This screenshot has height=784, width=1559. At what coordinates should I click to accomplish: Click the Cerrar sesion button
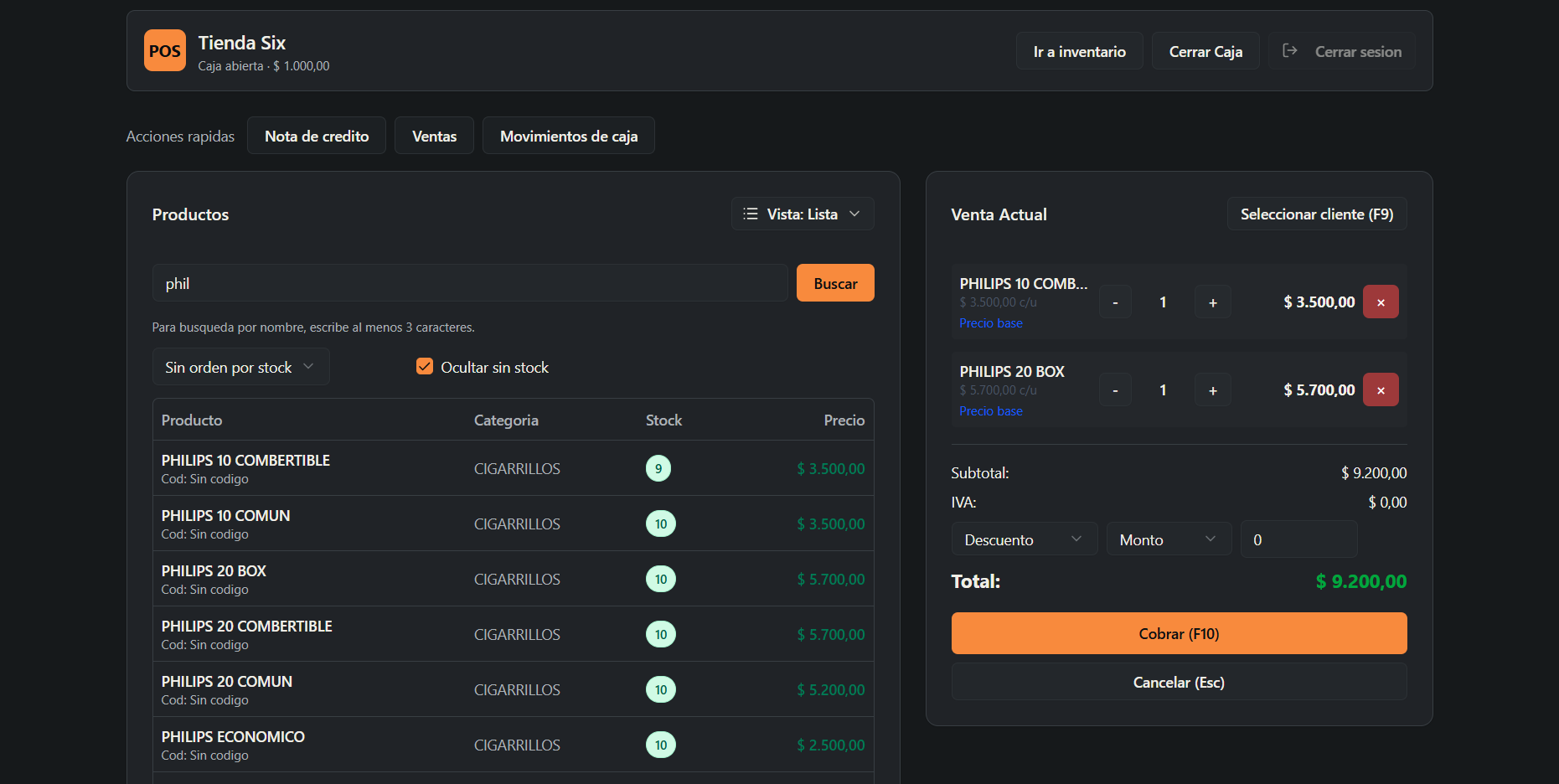tap(1342, 51)
